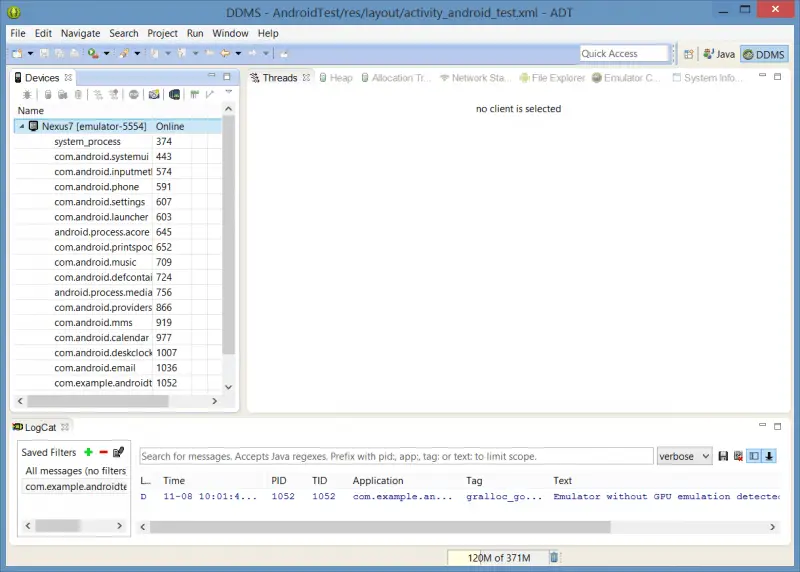Toggle LogCat scroll lock arrow button

[769, 456]
